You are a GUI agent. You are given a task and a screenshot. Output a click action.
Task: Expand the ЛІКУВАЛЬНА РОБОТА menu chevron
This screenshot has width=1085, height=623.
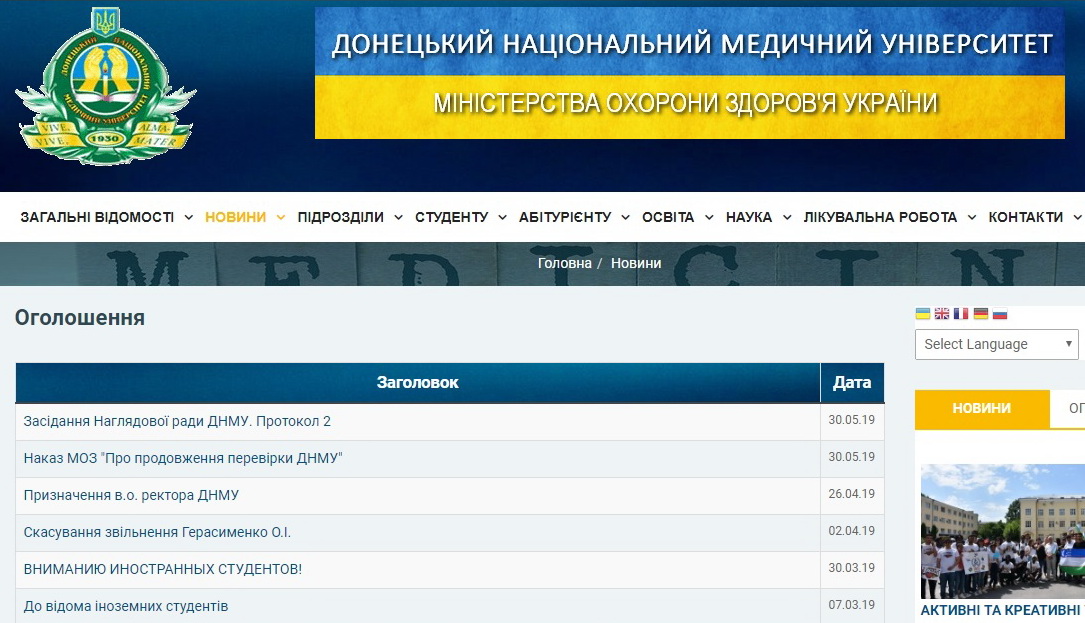coord(972,217)
